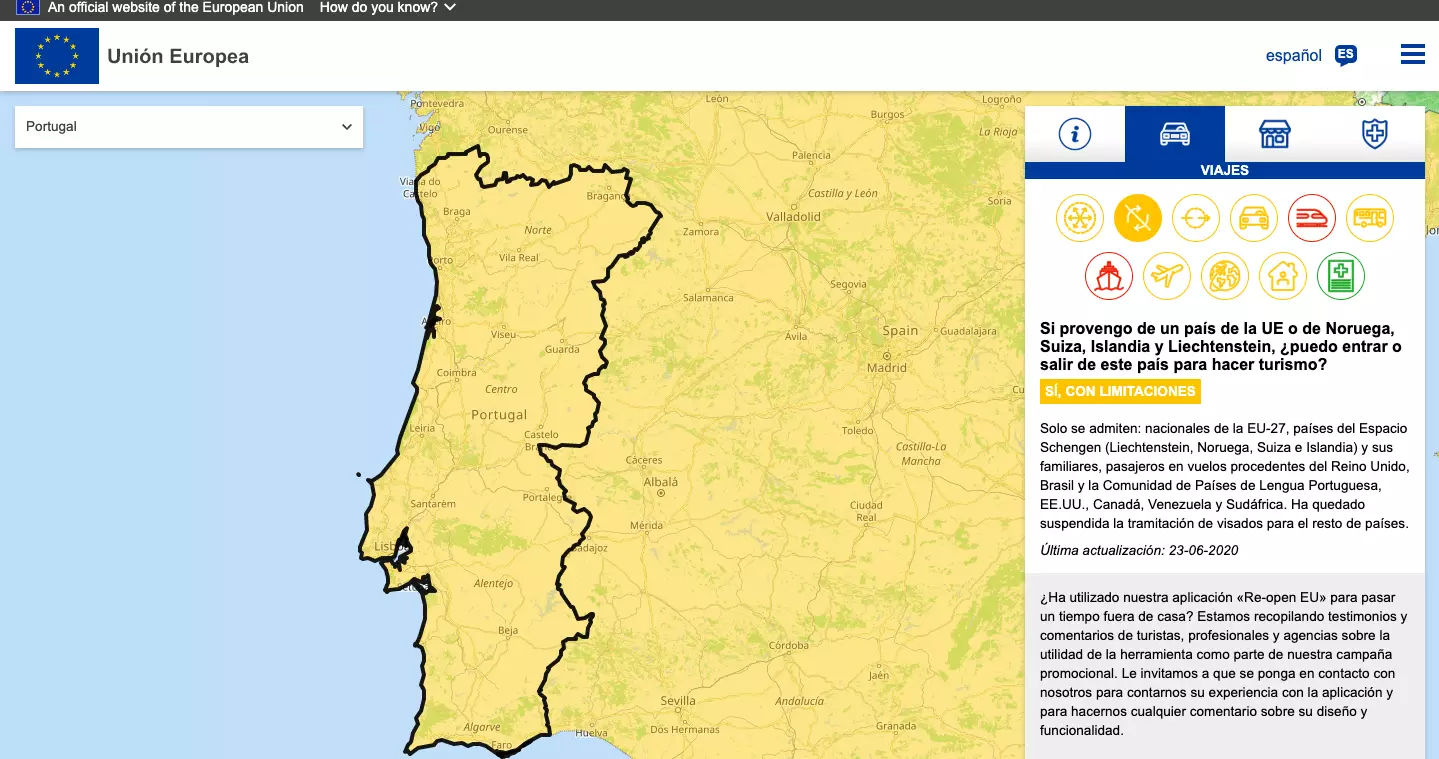Select the snowflake arrows travel icon
The width and height of the screenshot is (1439, 759).
[x=1080, y=218]
